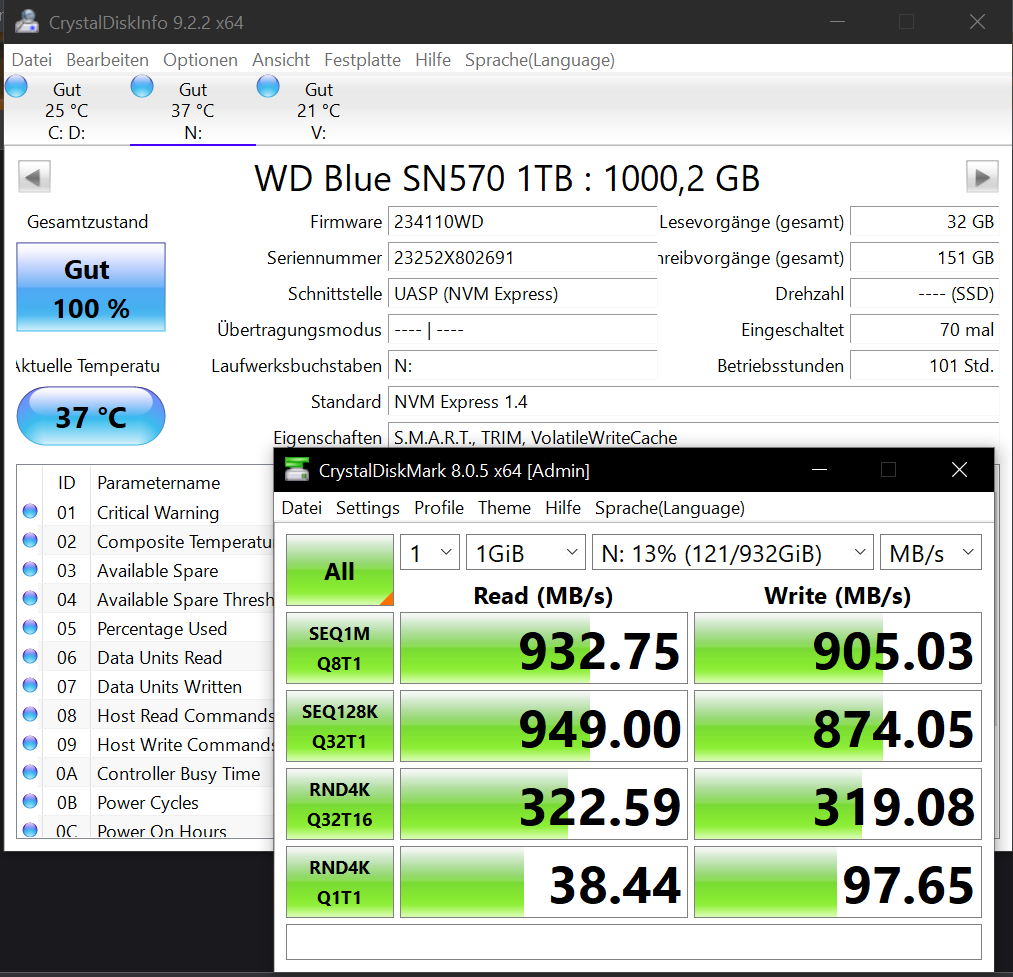1013x977 pixels.
Task: Open Optionen menu in CrystalDiskInfo
Action: tap(200, 60)
